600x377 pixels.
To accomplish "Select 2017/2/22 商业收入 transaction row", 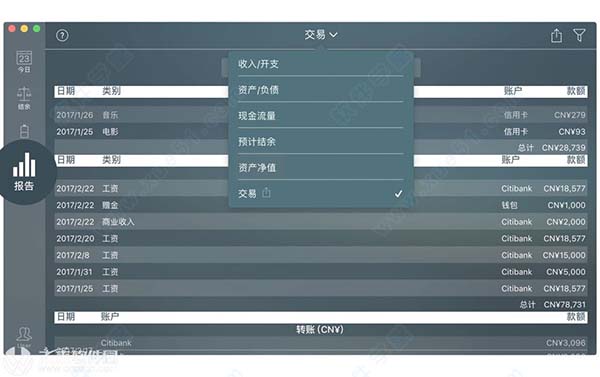I will click(321, 222).
